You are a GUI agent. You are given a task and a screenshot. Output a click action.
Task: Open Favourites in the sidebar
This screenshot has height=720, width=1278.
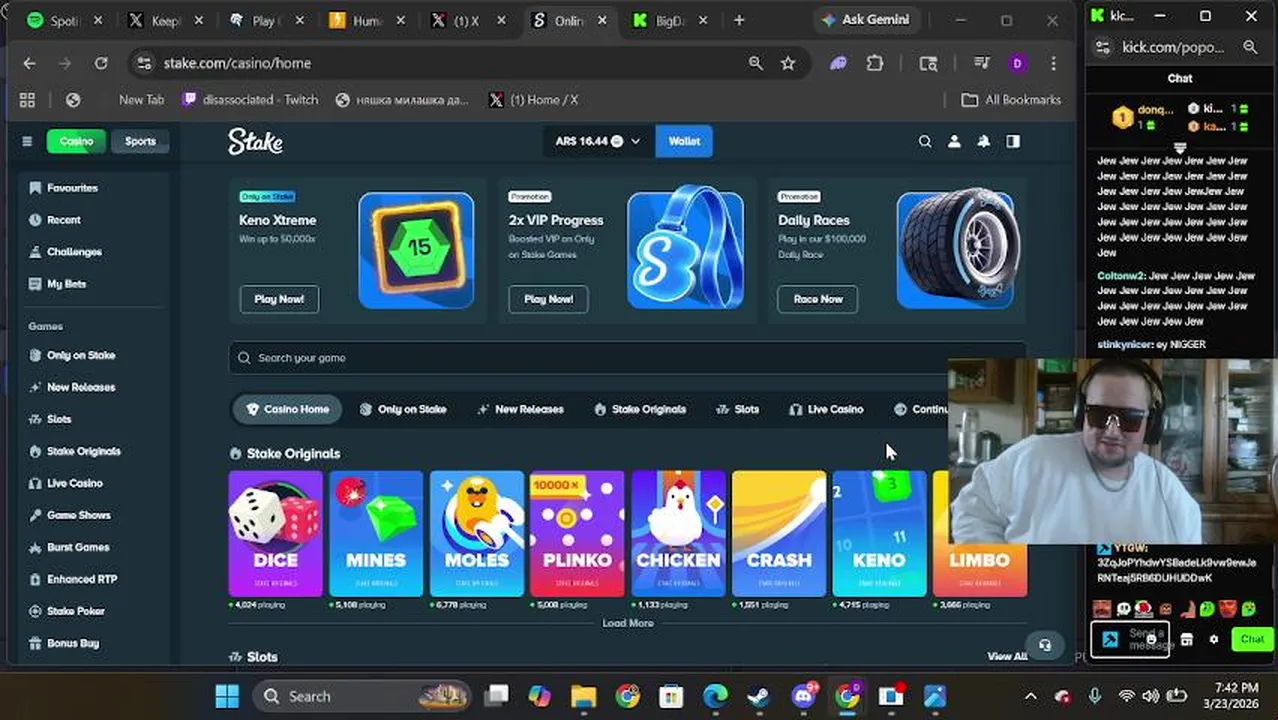click(63, 188)
